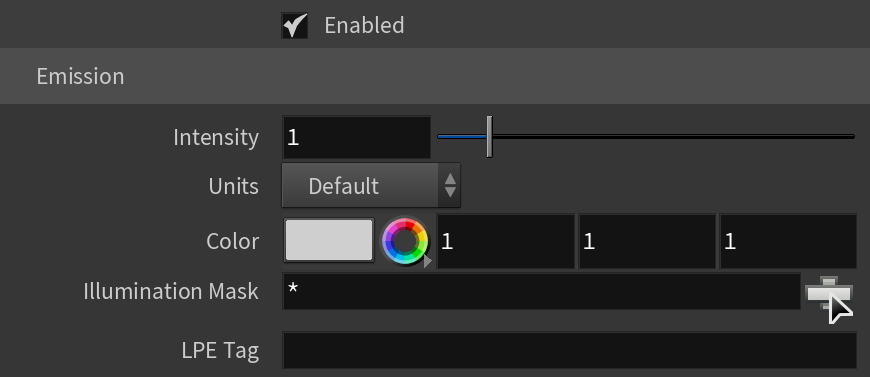Click the Intensity slider handle
Viewport: 870px width, 377px height.
point(489,137)
